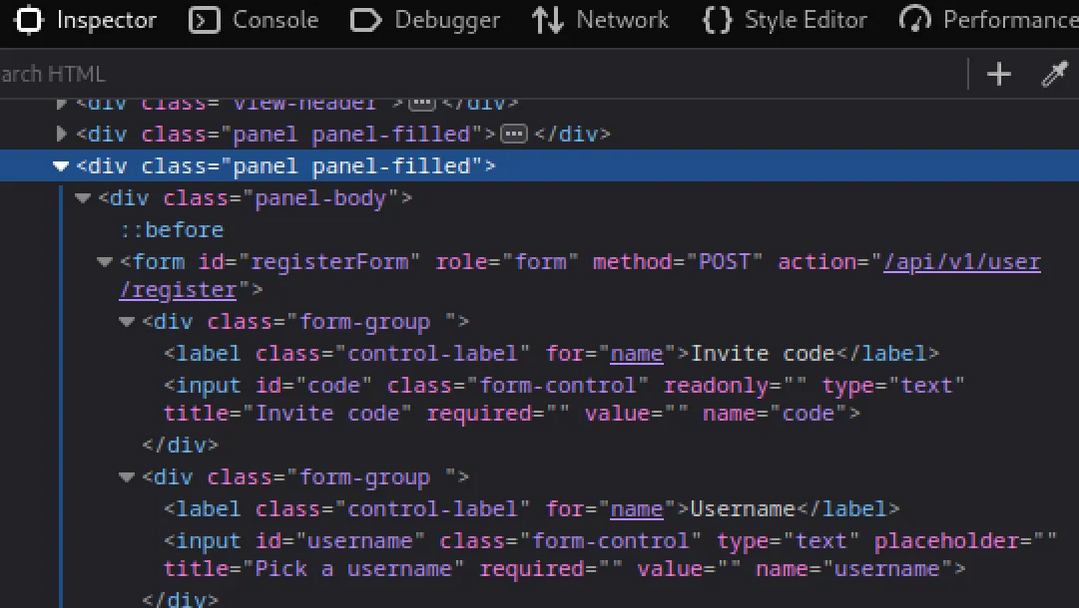The height and width of the screenshot is (608, 1079).
Task: Click the Style Editor braces icon
Action: click(716, 20)
